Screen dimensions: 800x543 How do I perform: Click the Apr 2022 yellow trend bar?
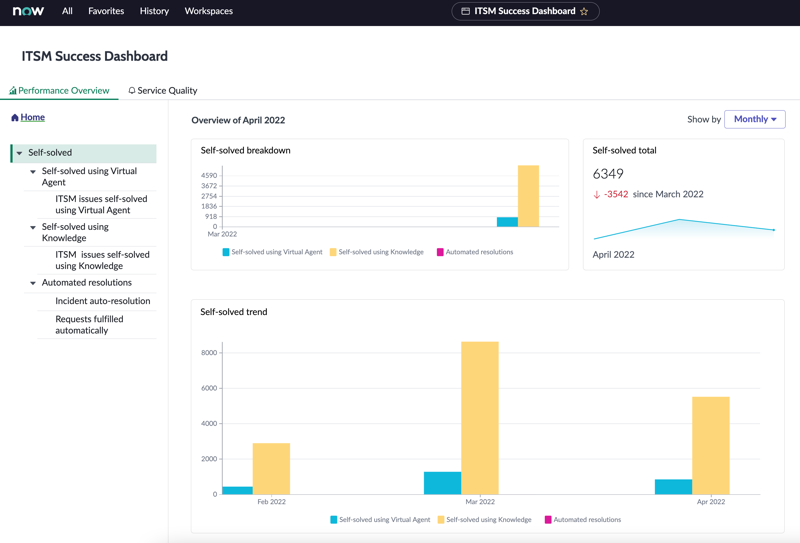click(711, 446)
